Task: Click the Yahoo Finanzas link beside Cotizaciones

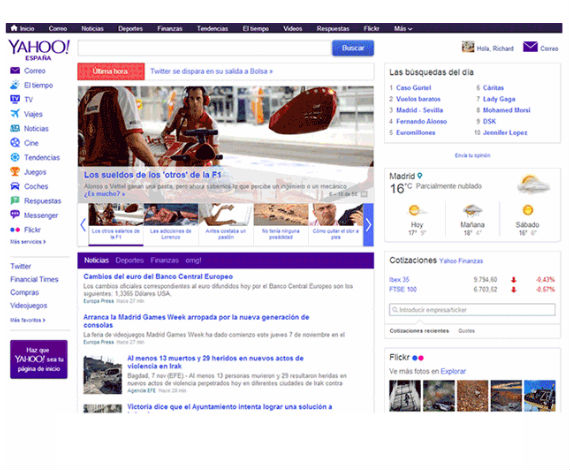Action: tap(461, 261)
